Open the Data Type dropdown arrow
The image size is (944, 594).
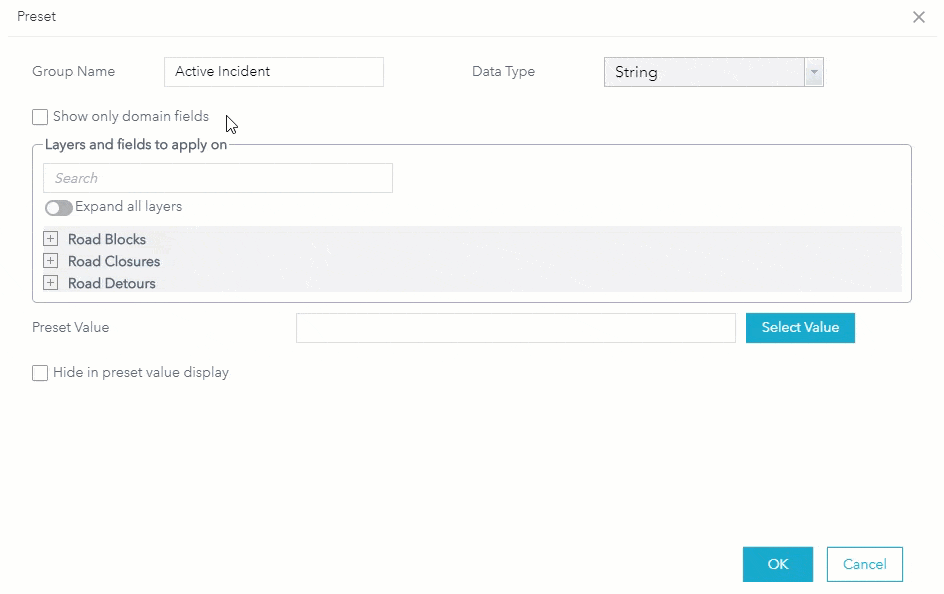point(814,72)
